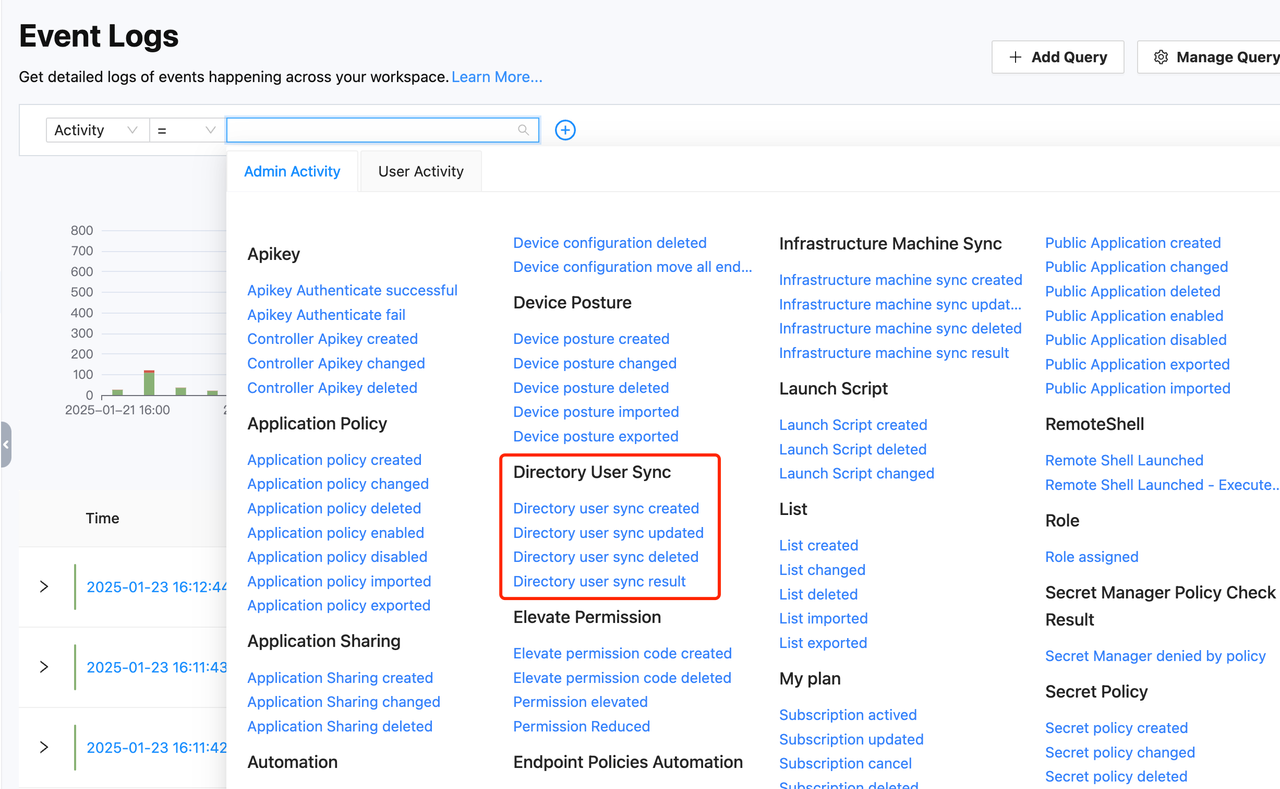Click the blue plus add-filter icon
Screen dimensions: 1280x789
click(565, 130)
